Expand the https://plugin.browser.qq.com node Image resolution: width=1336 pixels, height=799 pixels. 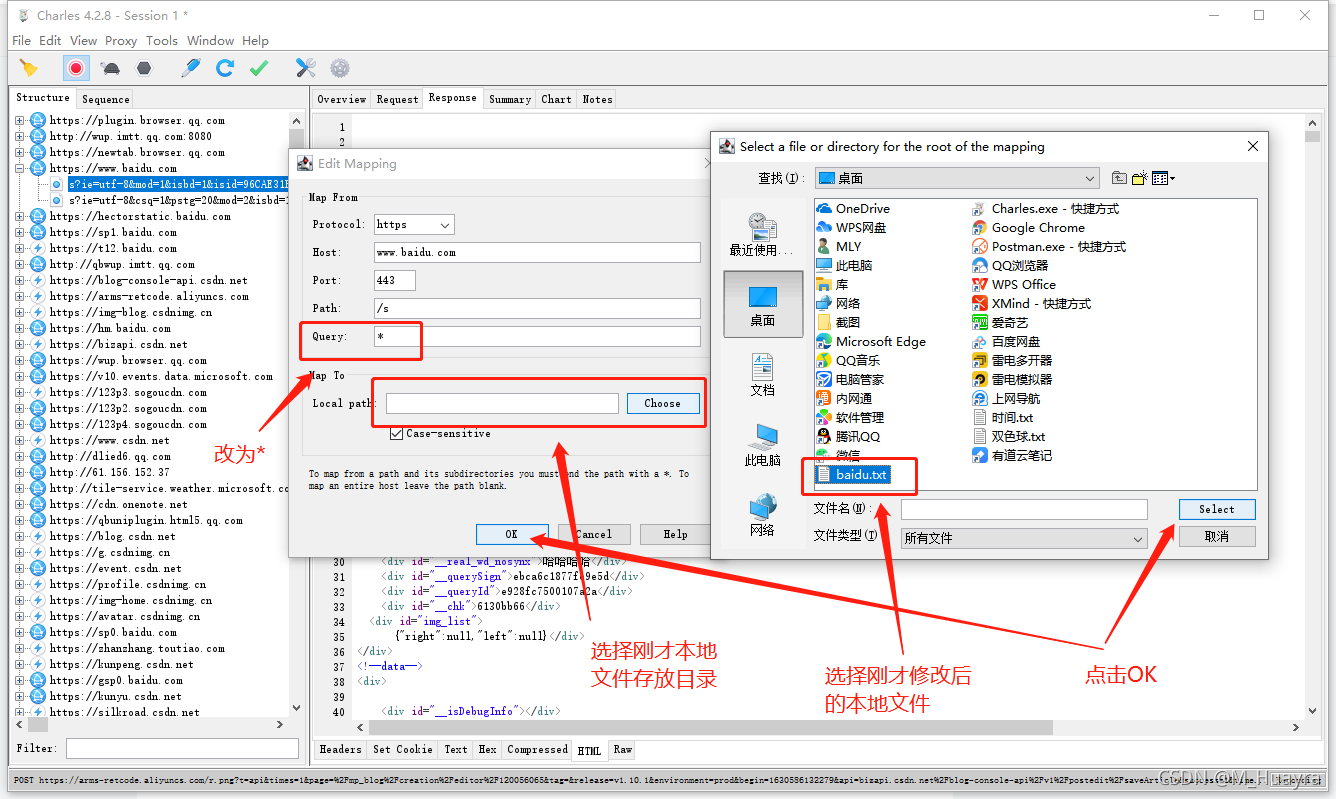[20, 120]
